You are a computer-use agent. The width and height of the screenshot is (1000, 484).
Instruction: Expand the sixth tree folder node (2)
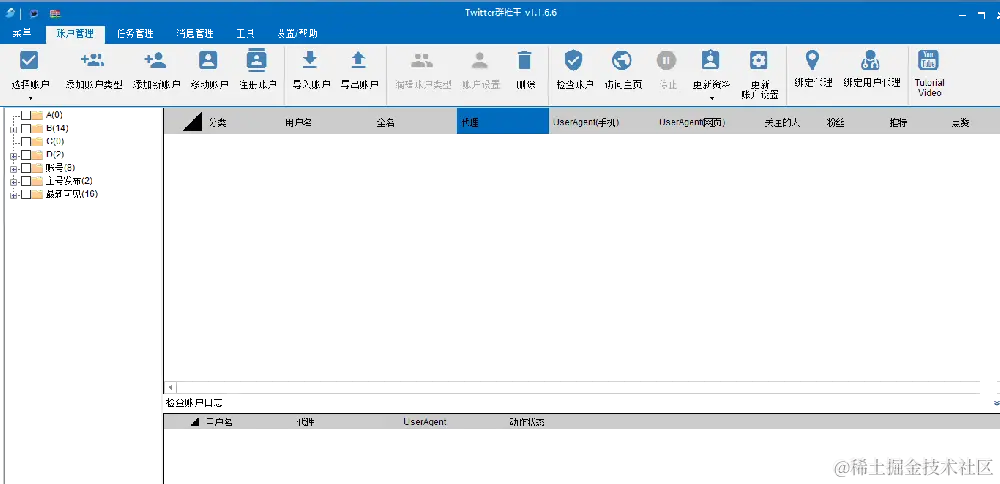point(13,182)
